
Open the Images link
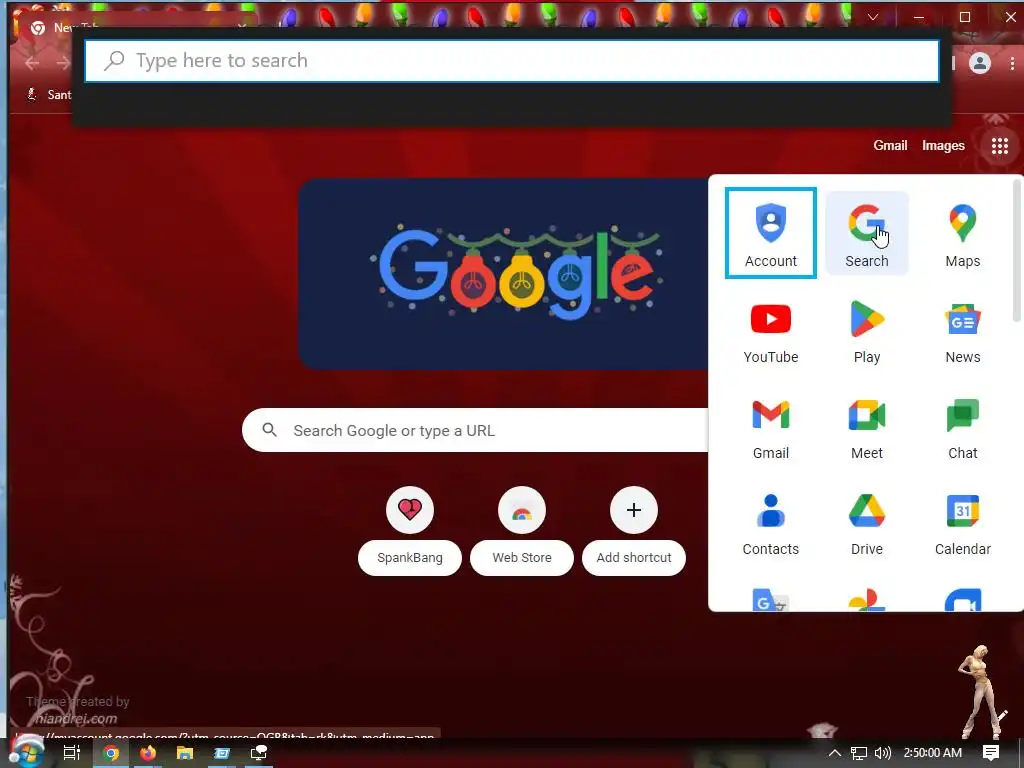coord(943,146)
